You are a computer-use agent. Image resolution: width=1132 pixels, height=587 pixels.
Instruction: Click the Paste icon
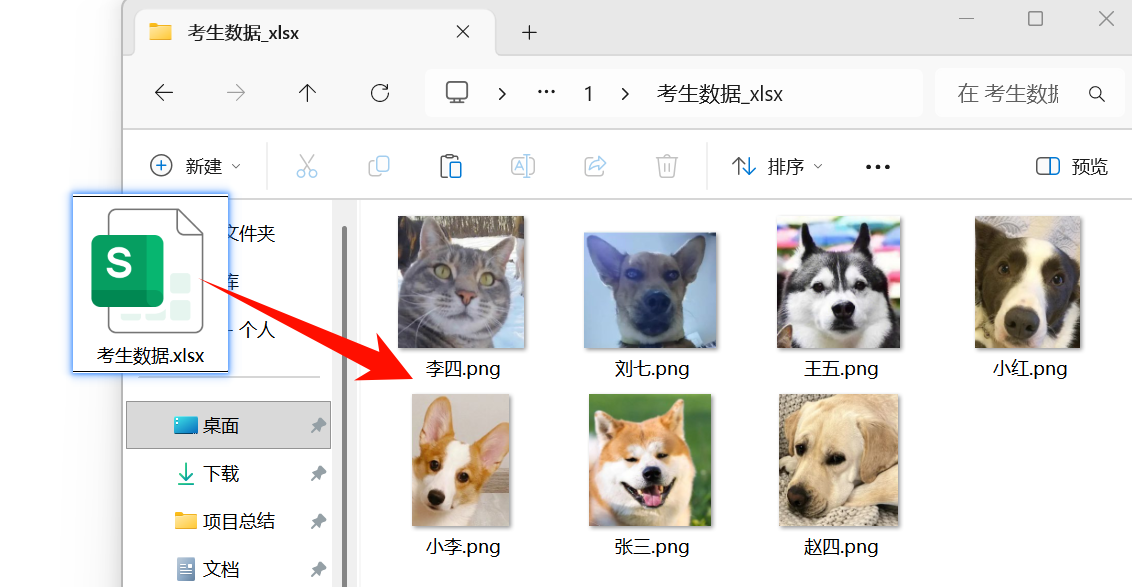pyautogui.click(x=451, y=166)
